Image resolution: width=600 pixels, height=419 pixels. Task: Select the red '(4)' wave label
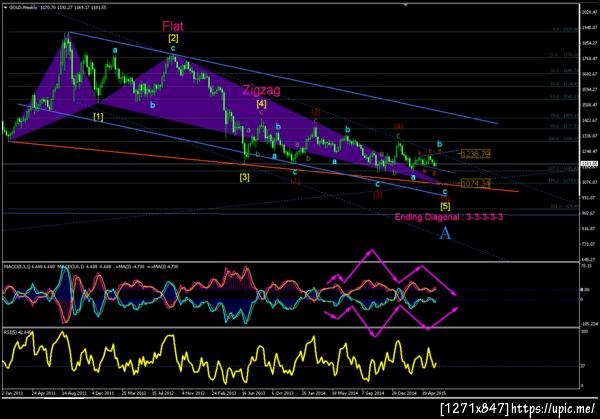[398, 126]
